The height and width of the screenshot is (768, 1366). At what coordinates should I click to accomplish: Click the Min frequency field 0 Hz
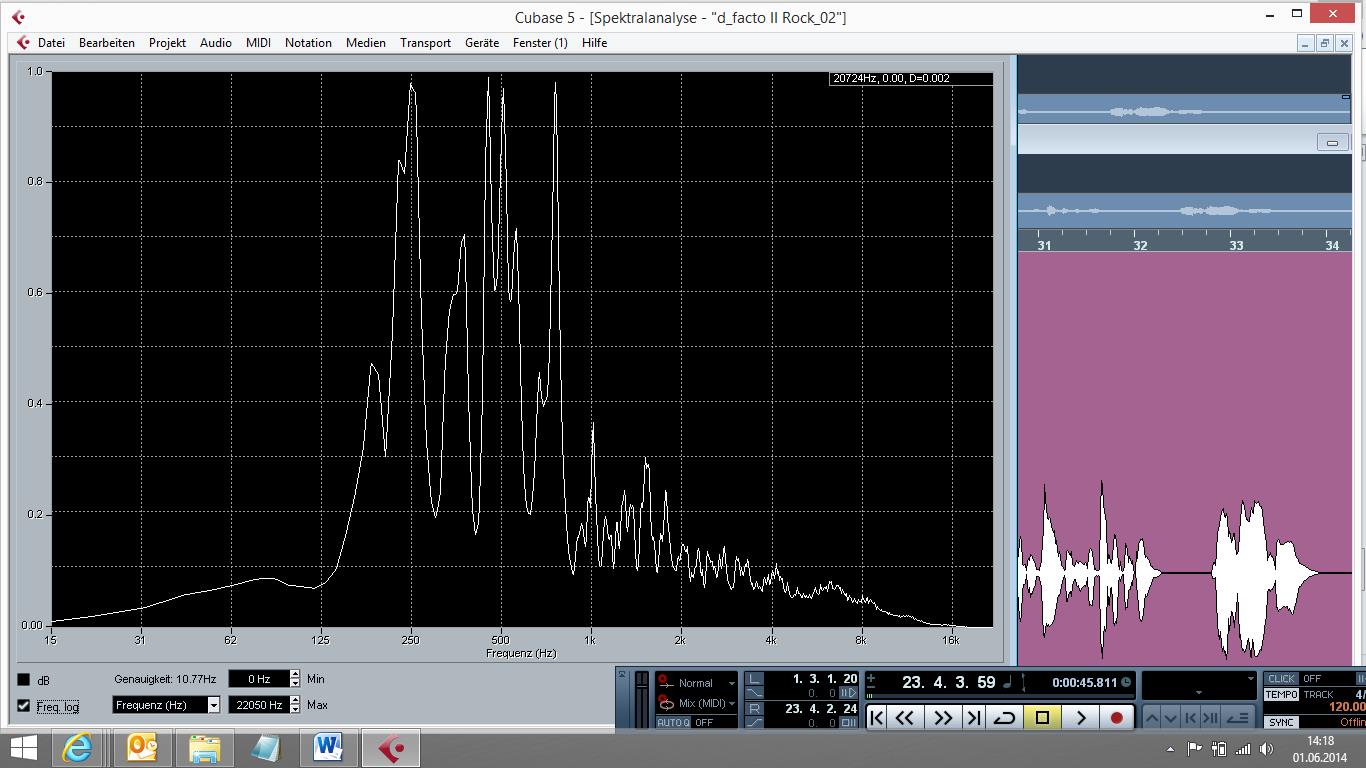coord(258,679)
